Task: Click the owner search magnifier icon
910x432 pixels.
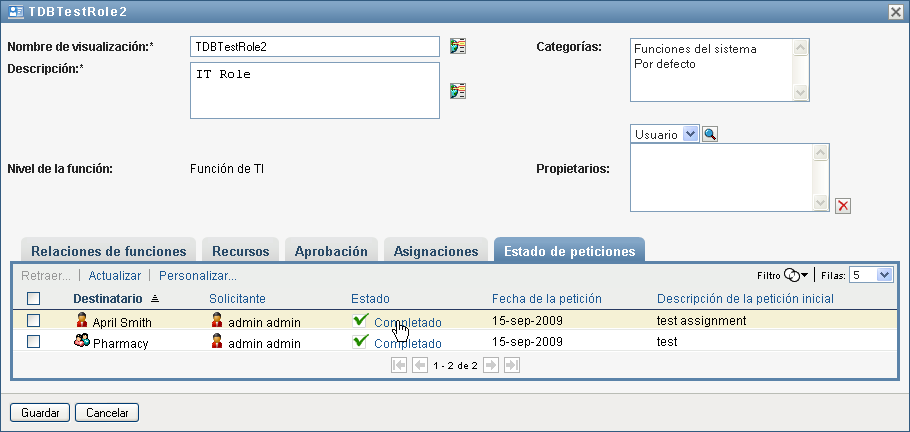Action: click(710, 134)
